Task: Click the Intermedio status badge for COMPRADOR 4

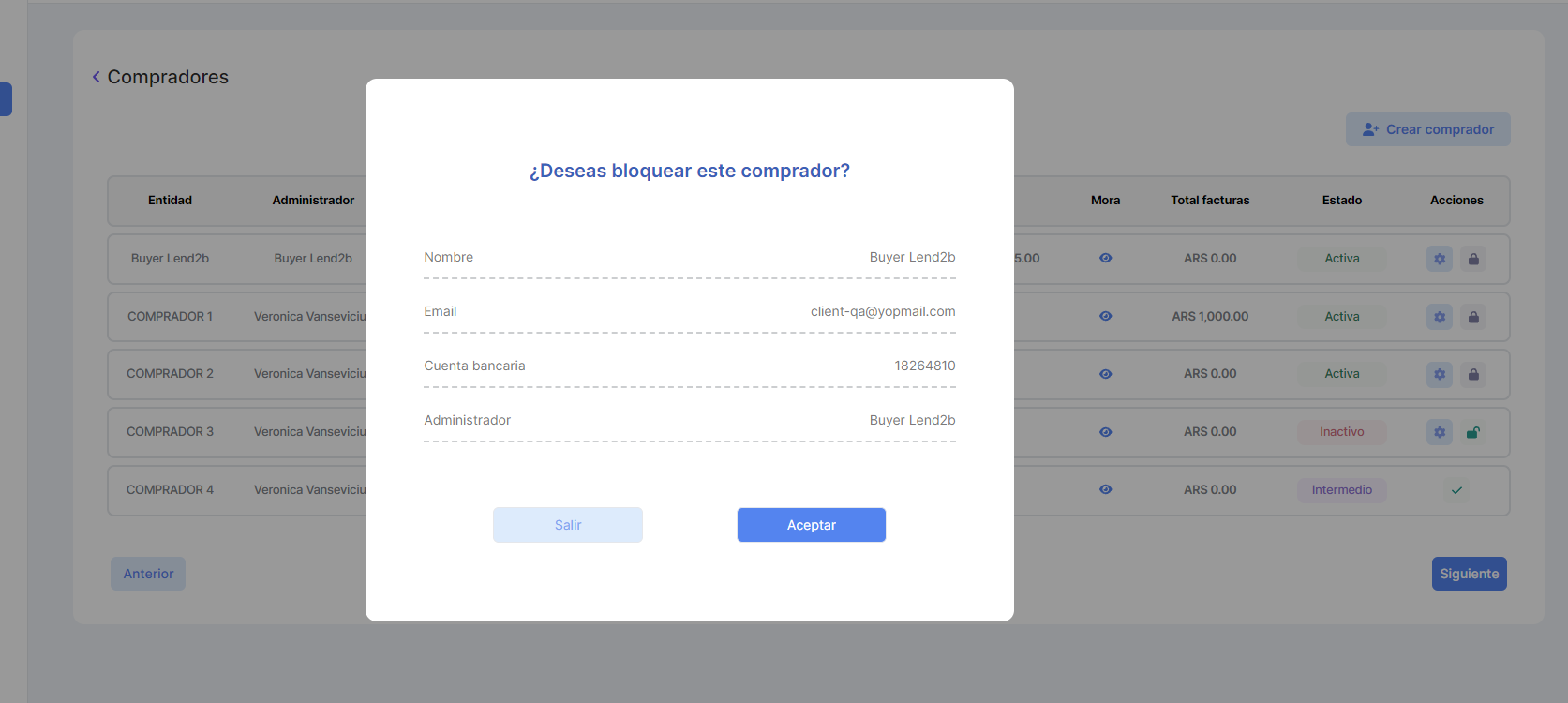Action: point(1341,490)
